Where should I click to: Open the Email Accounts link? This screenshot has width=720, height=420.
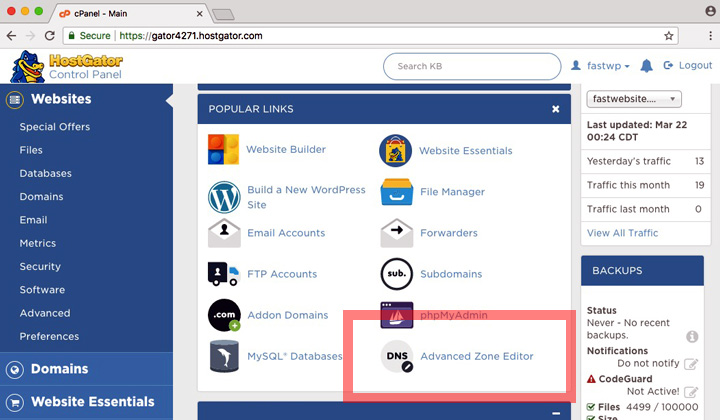coord(286,233)
